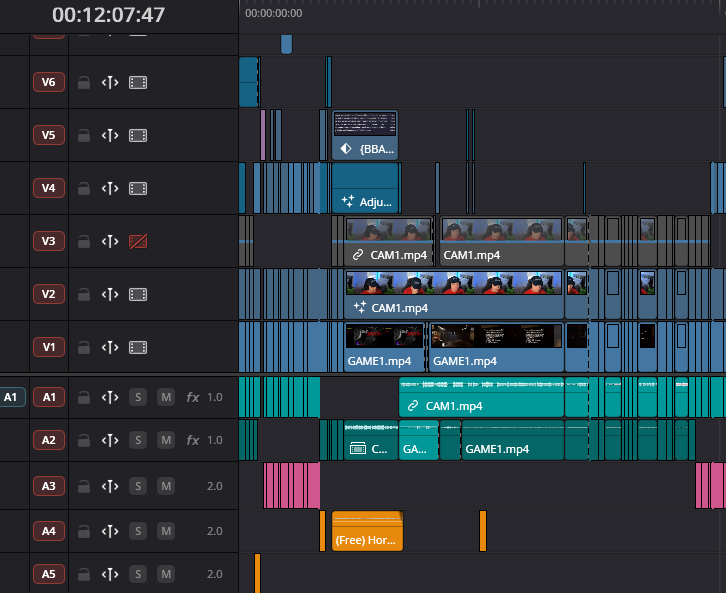Disable the V2 video track
726x593 pixels.
point(138,294)
